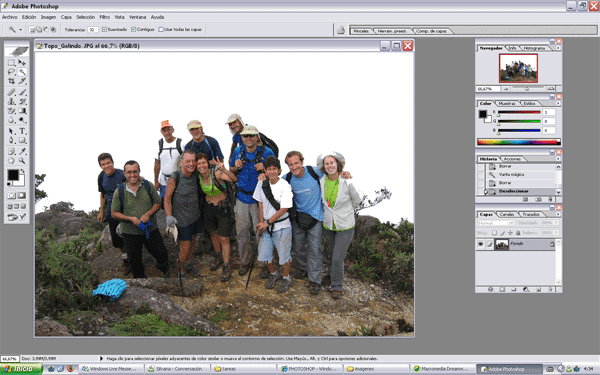Screen dimensions: 600x375
Task: Select the Crop tool in the toolbox
Action: pos(11,81)
